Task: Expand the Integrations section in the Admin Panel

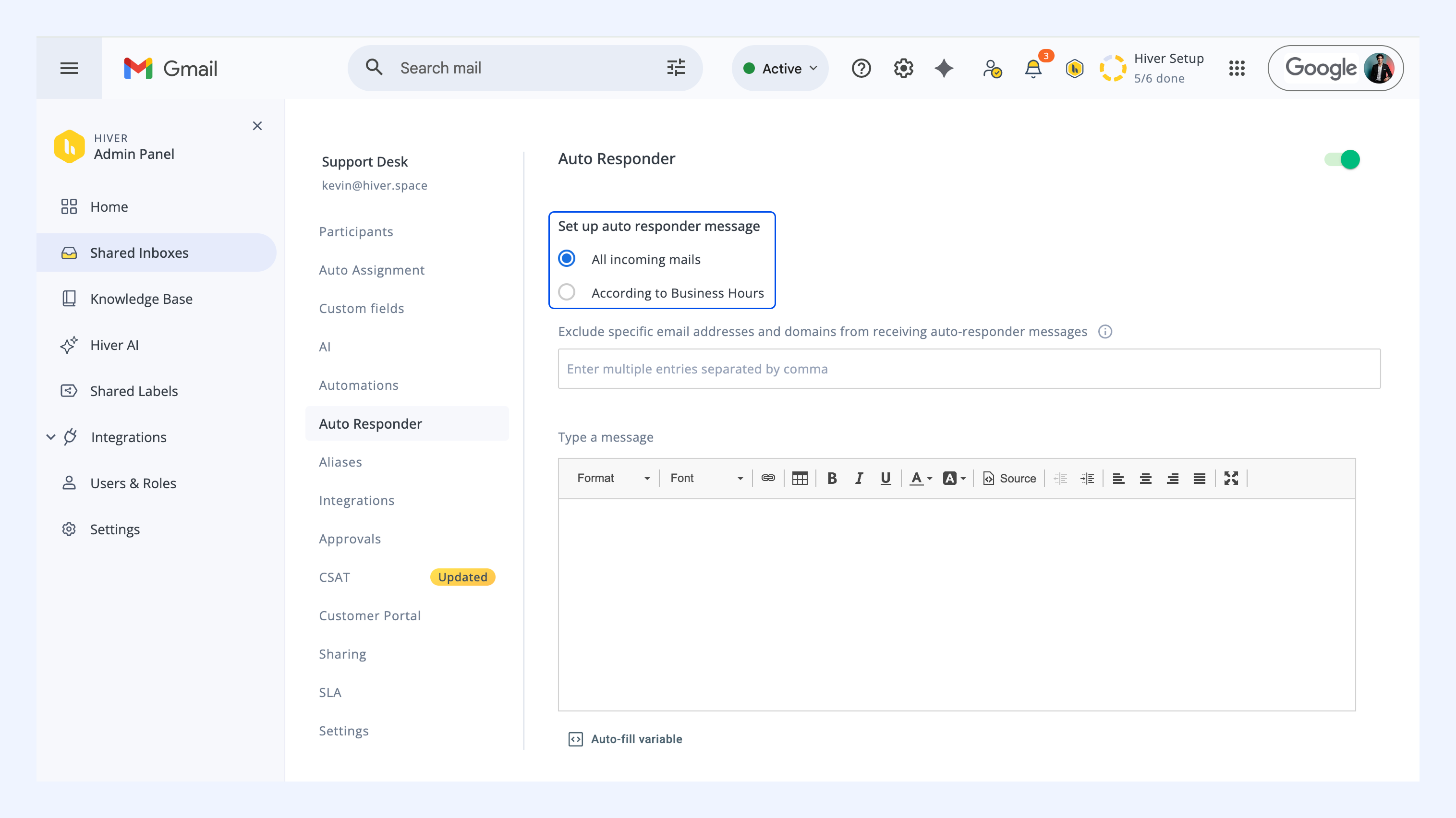Action: [51, 437]
